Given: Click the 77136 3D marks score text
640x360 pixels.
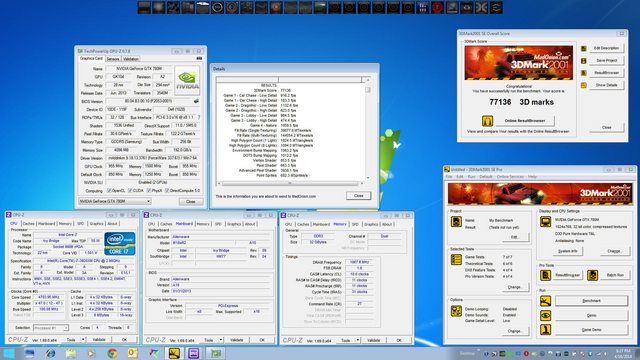Looking at the screenshot, I should click(521, 102).
